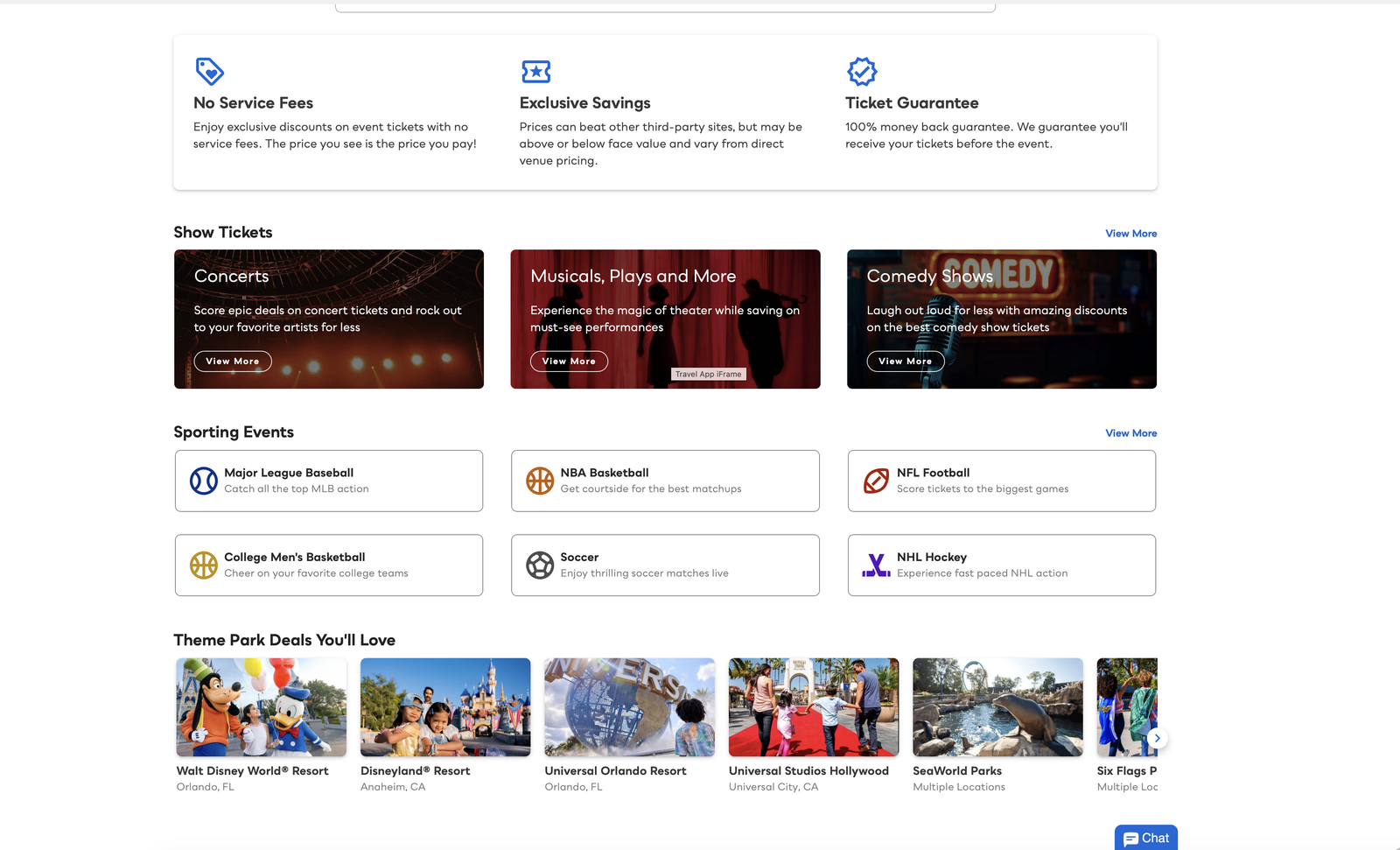The width and height of the screenshot is (1400, 850).
Task: Click 'Cheer on your favorite college teams' text
Action: [x=316, y=573]
